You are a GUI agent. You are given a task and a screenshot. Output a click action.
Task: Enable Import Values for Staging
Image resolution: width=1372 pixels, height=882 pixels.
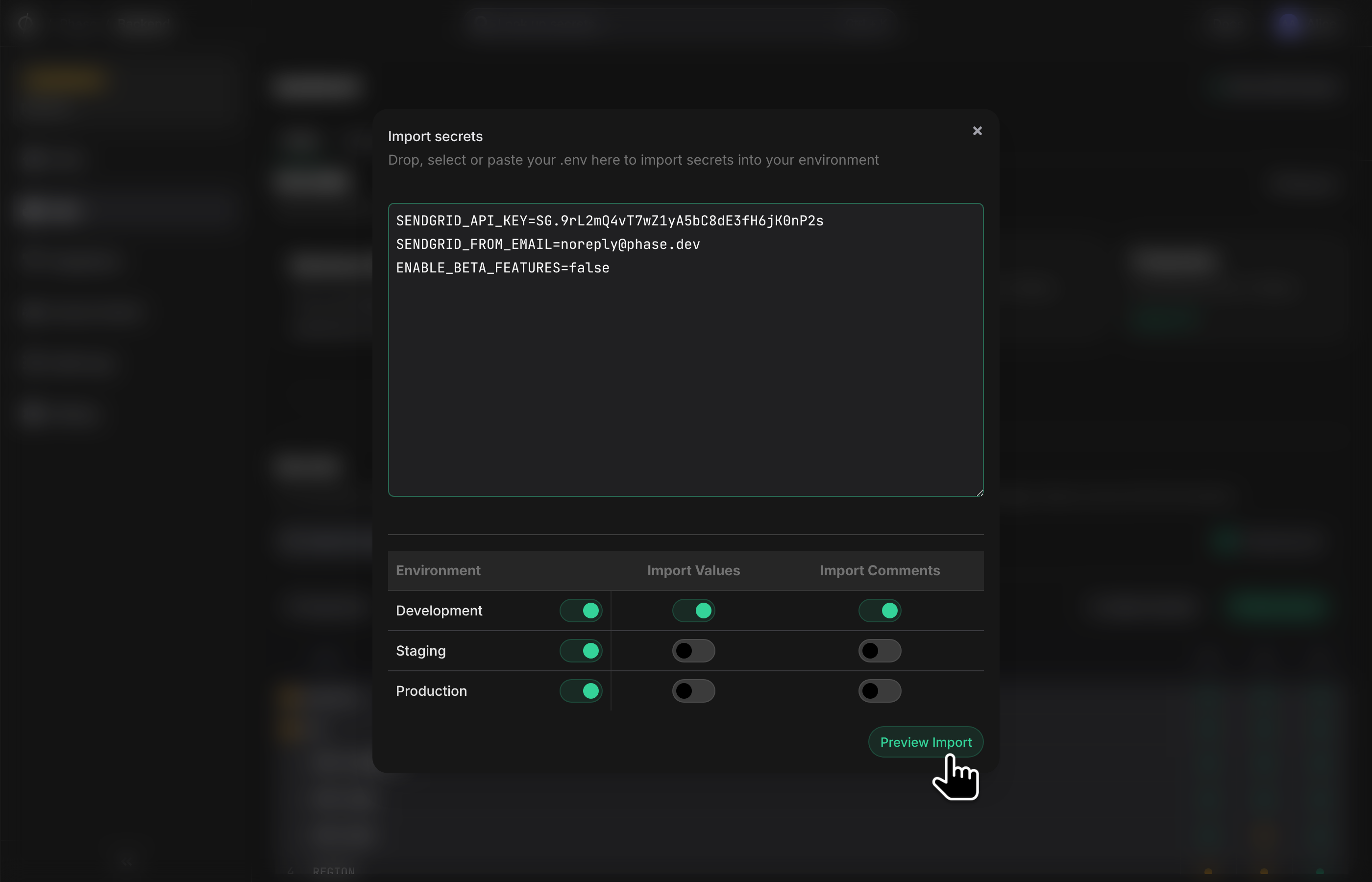tap(693, 651)
